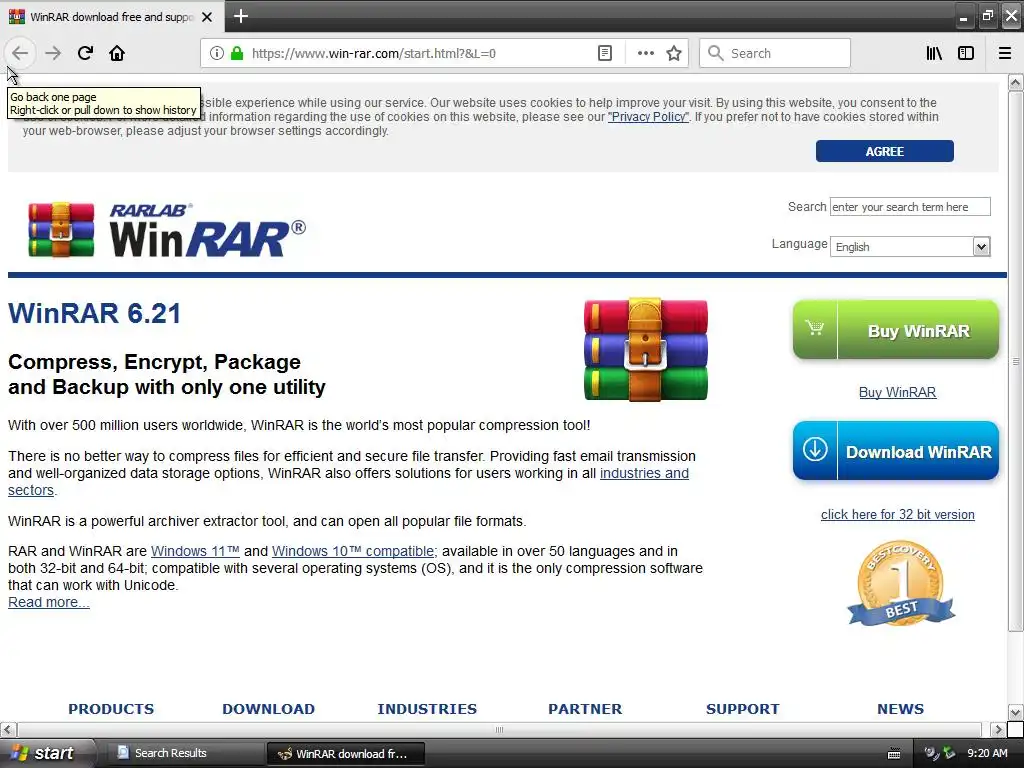This screenshot has height=768, width=1024.
Task: Follow the Windows 11 link
Action: pos(195,551)
